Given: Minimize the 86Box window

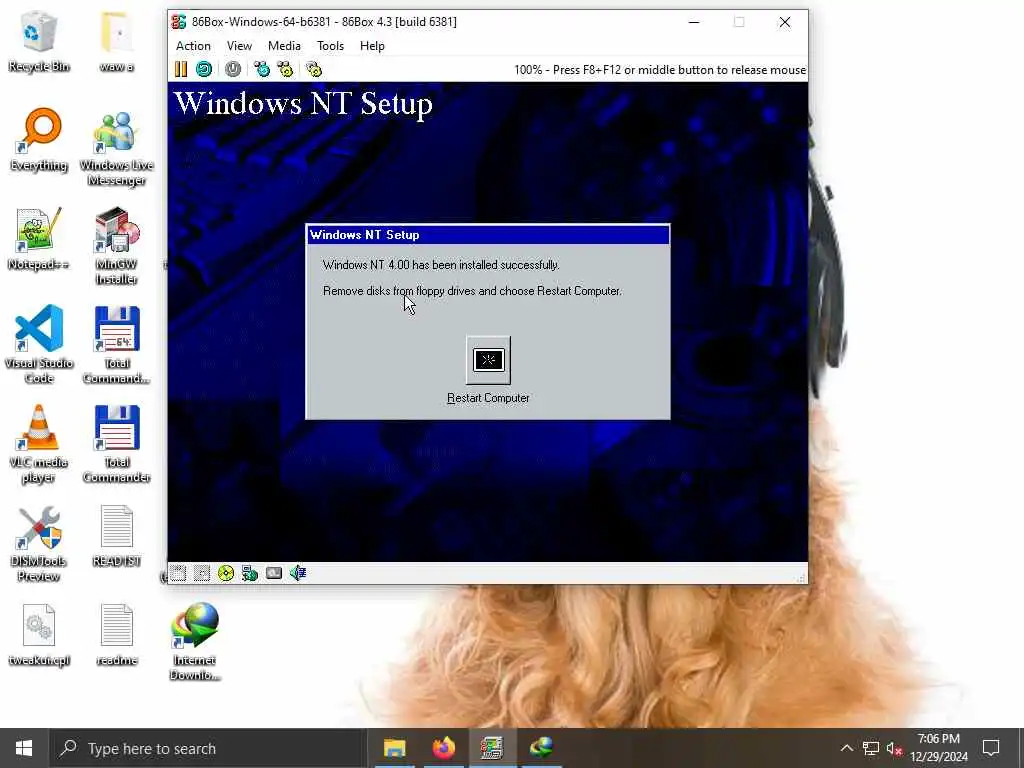Looking at the screenshot, I should [x=694, y=22].
